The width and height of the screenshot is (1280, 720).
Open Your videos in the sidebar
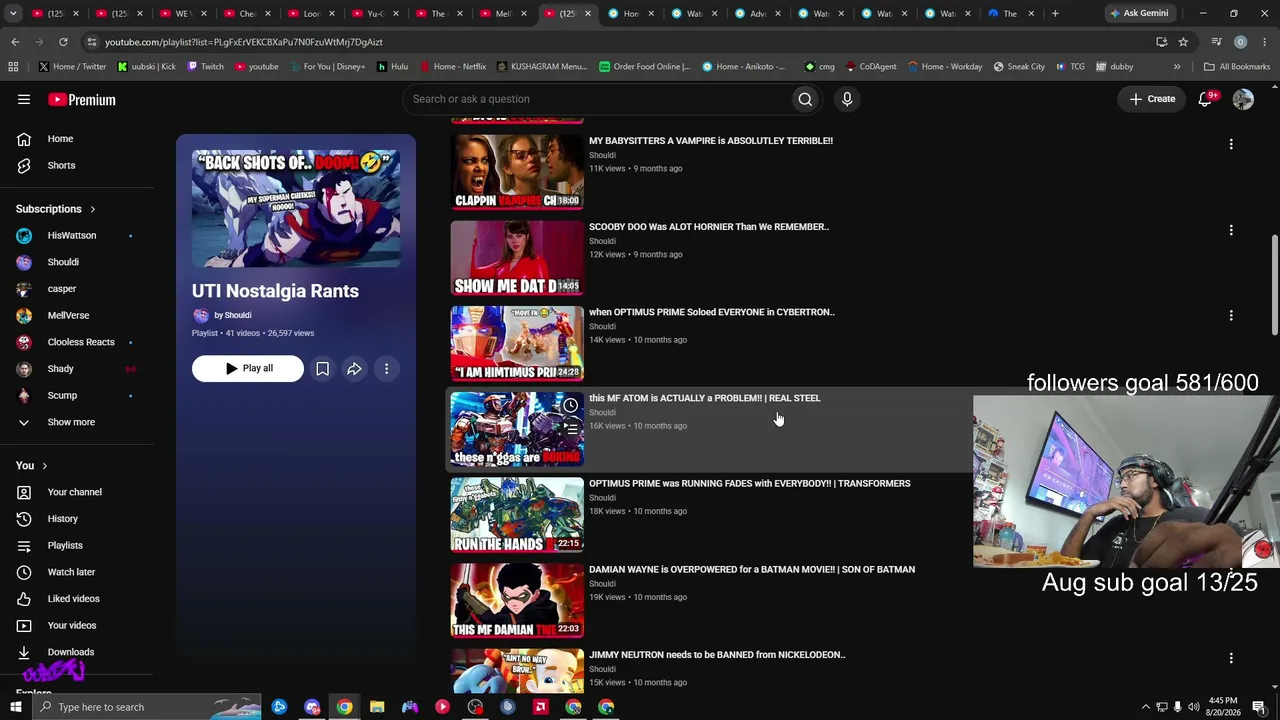[72, 626]
